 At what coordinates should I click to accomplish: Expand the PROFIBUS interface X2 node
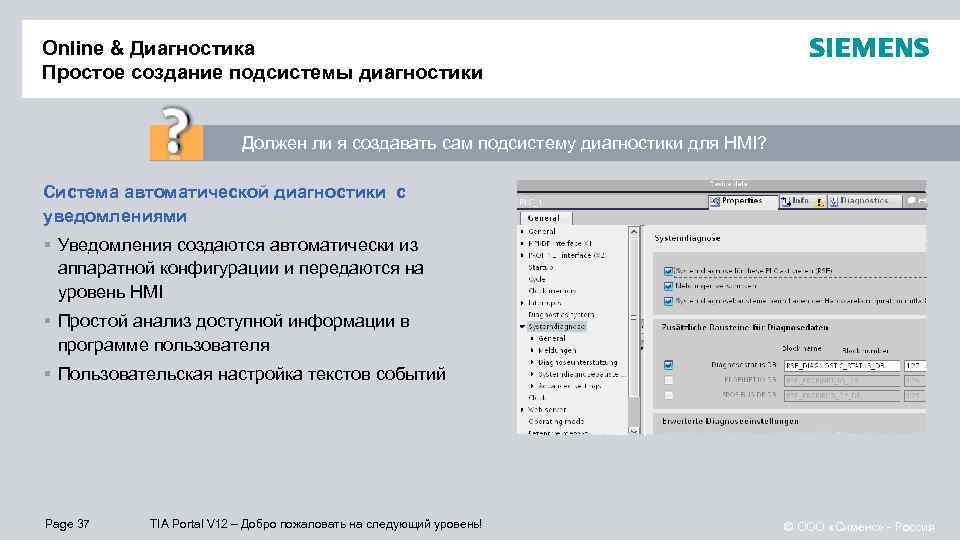click(x=522, y=255)
